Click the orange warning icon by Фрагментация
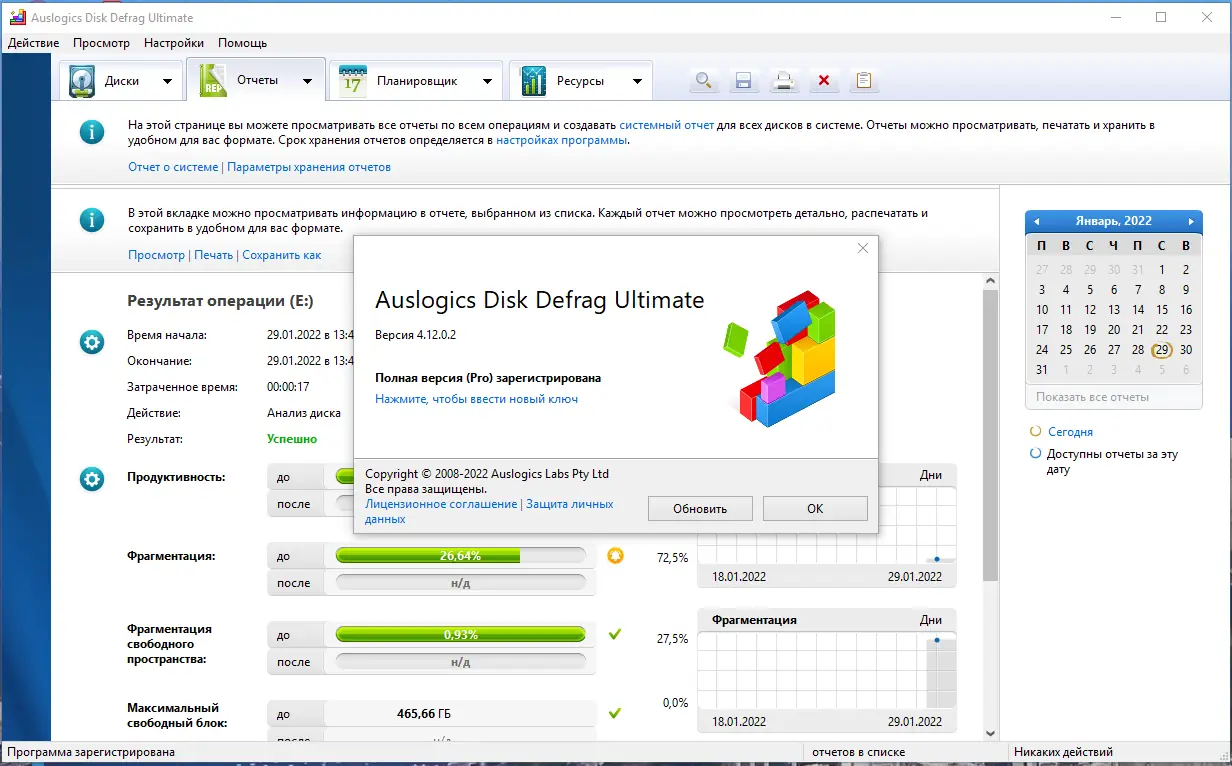The height and width of the screenshot is (766, 1232). coord(615,555)
